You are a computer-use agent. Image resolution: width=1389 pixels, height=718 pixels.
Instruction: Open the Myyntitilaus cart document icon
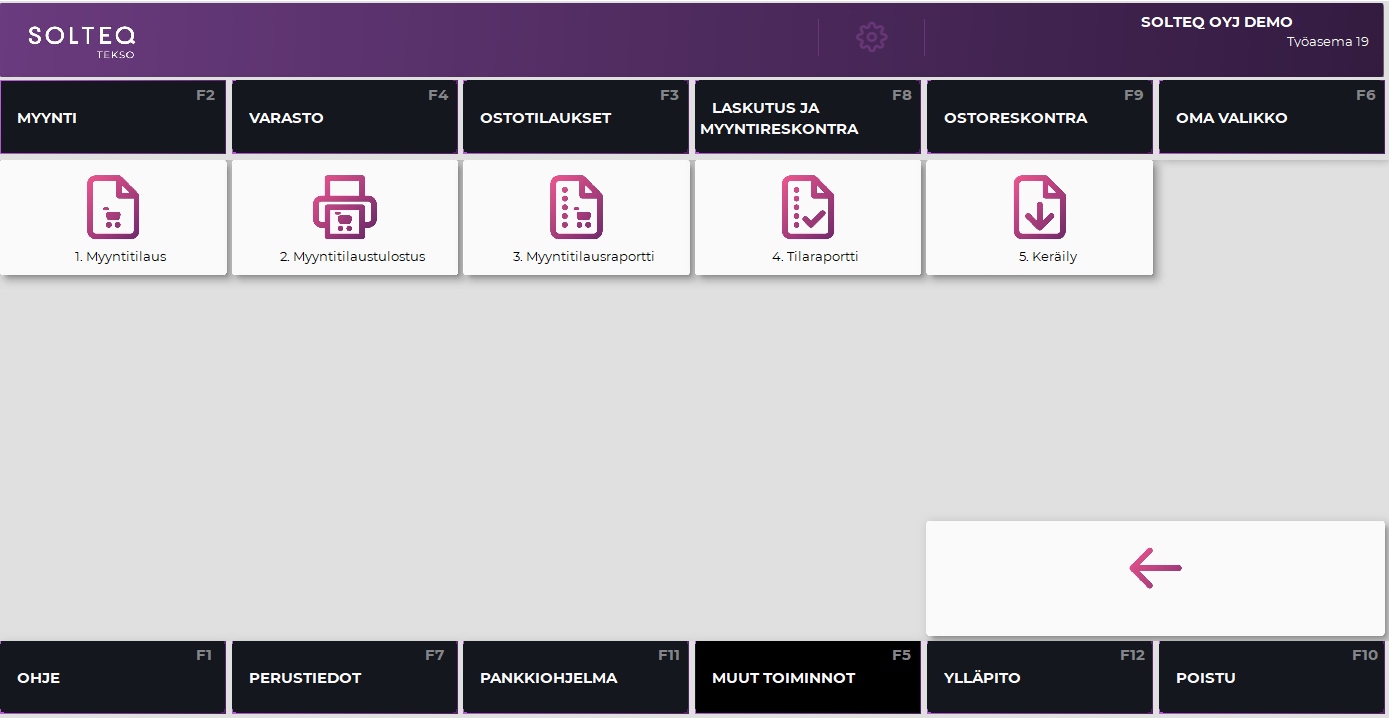pyautogui.click(x=113, y=207)
